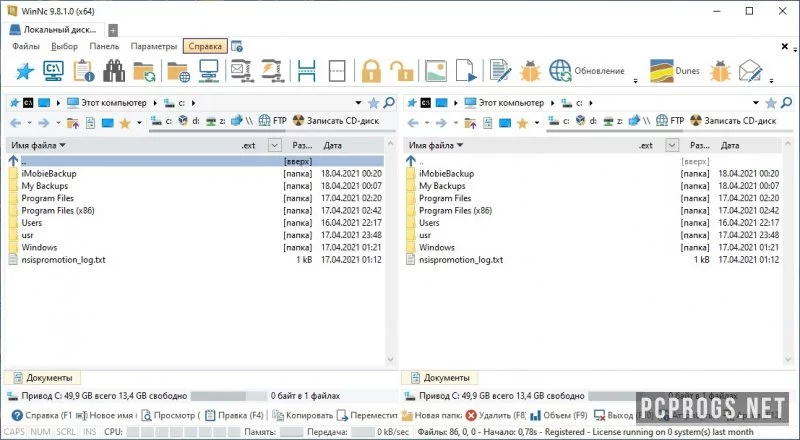Click left panel search magnifier icon
Screen dimensions: 800x440
389,103
